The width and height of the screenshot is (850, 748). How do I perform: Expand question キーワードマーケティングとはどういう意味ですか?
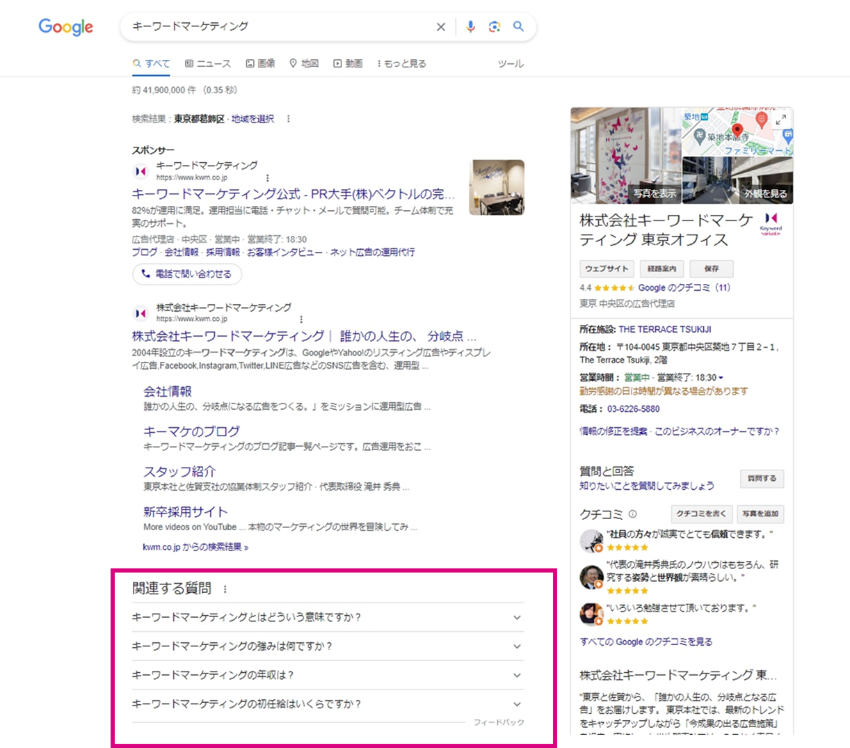click(328, 617)
